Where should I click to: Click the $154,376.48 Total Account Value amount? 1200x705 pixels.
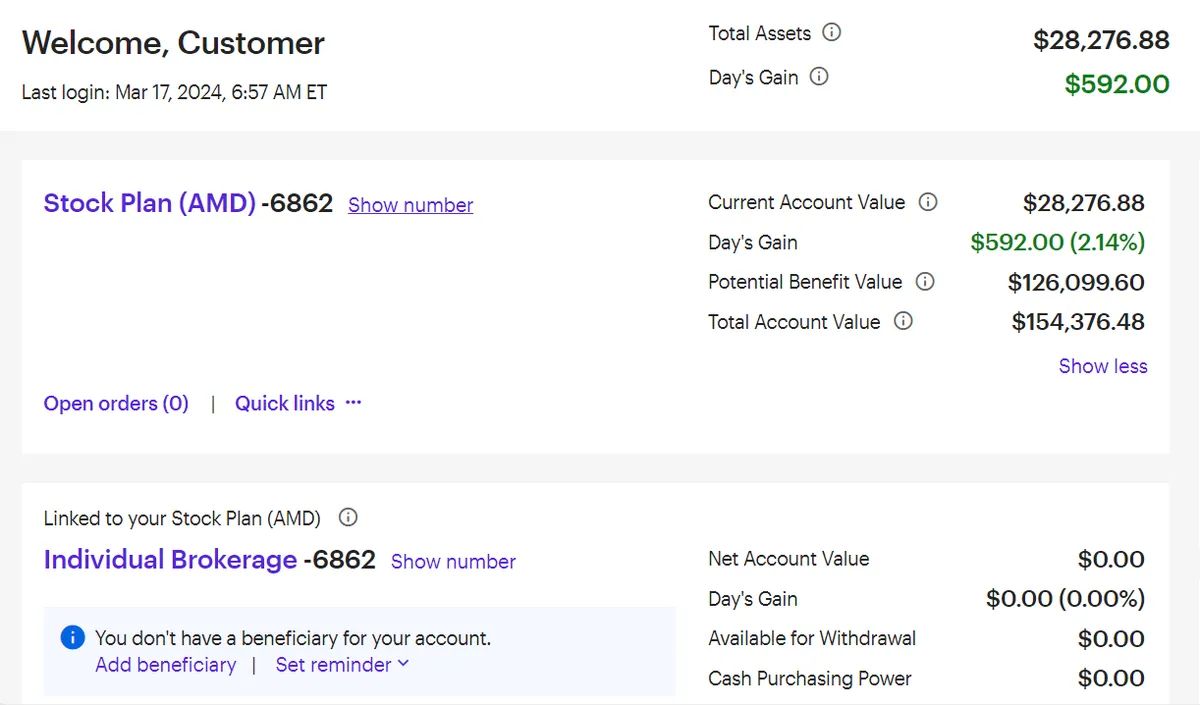click(x=1077, y=322)
